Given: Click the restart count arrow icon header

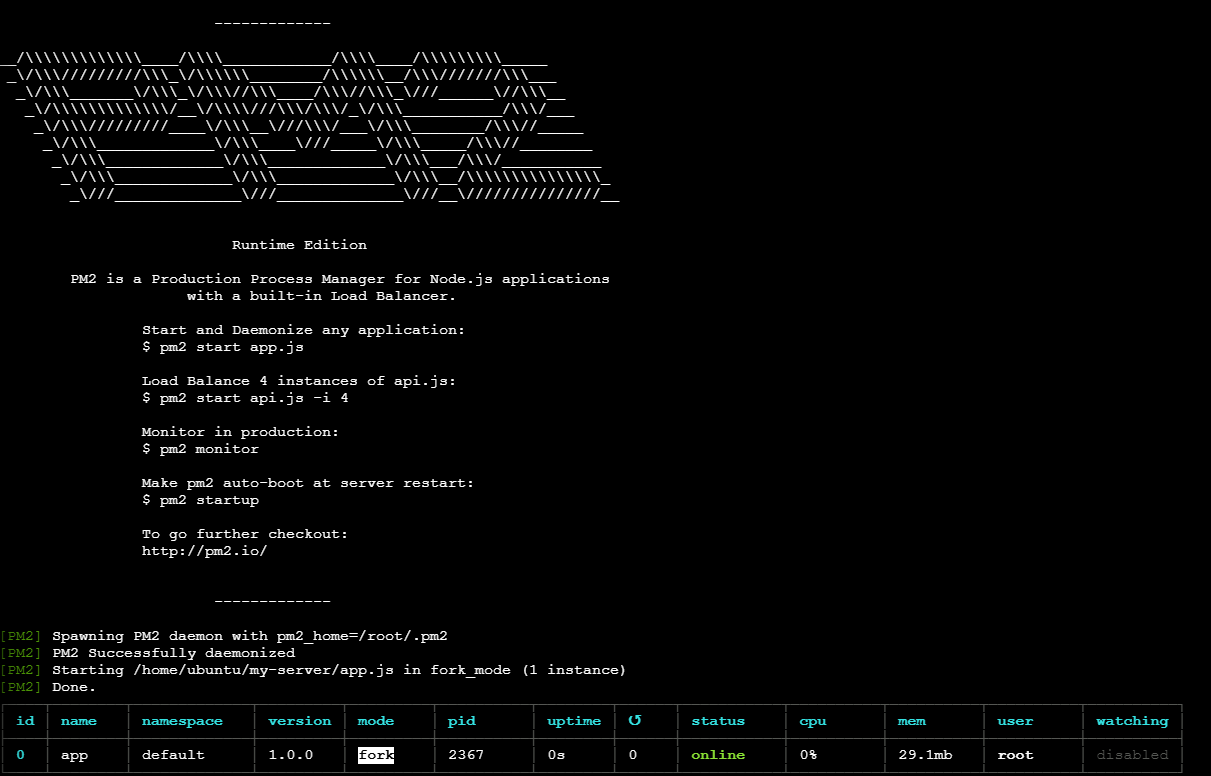Looking at the screenshot, I should point(634,721).
